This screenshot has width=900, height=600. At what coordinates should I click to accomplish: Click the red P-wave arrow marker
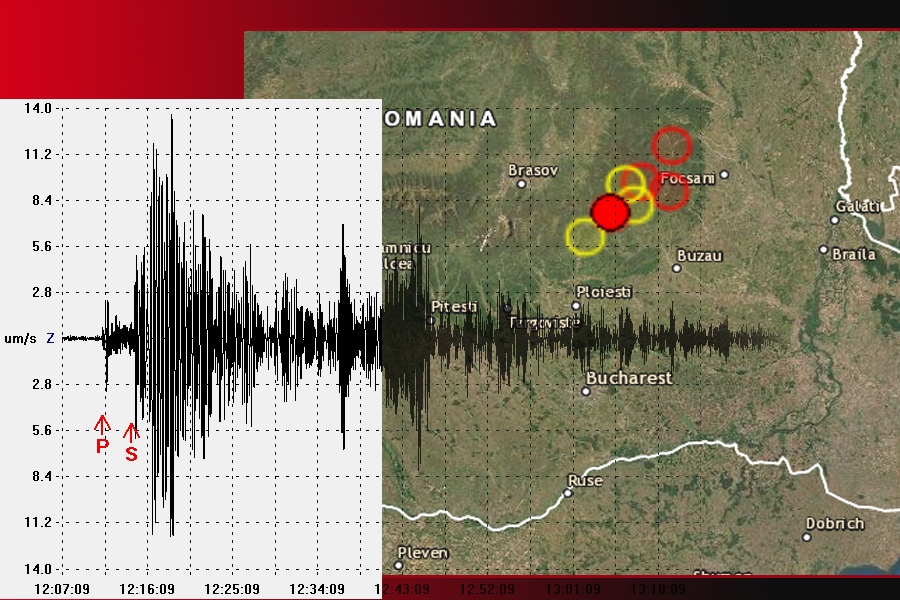tap(102, 423)
